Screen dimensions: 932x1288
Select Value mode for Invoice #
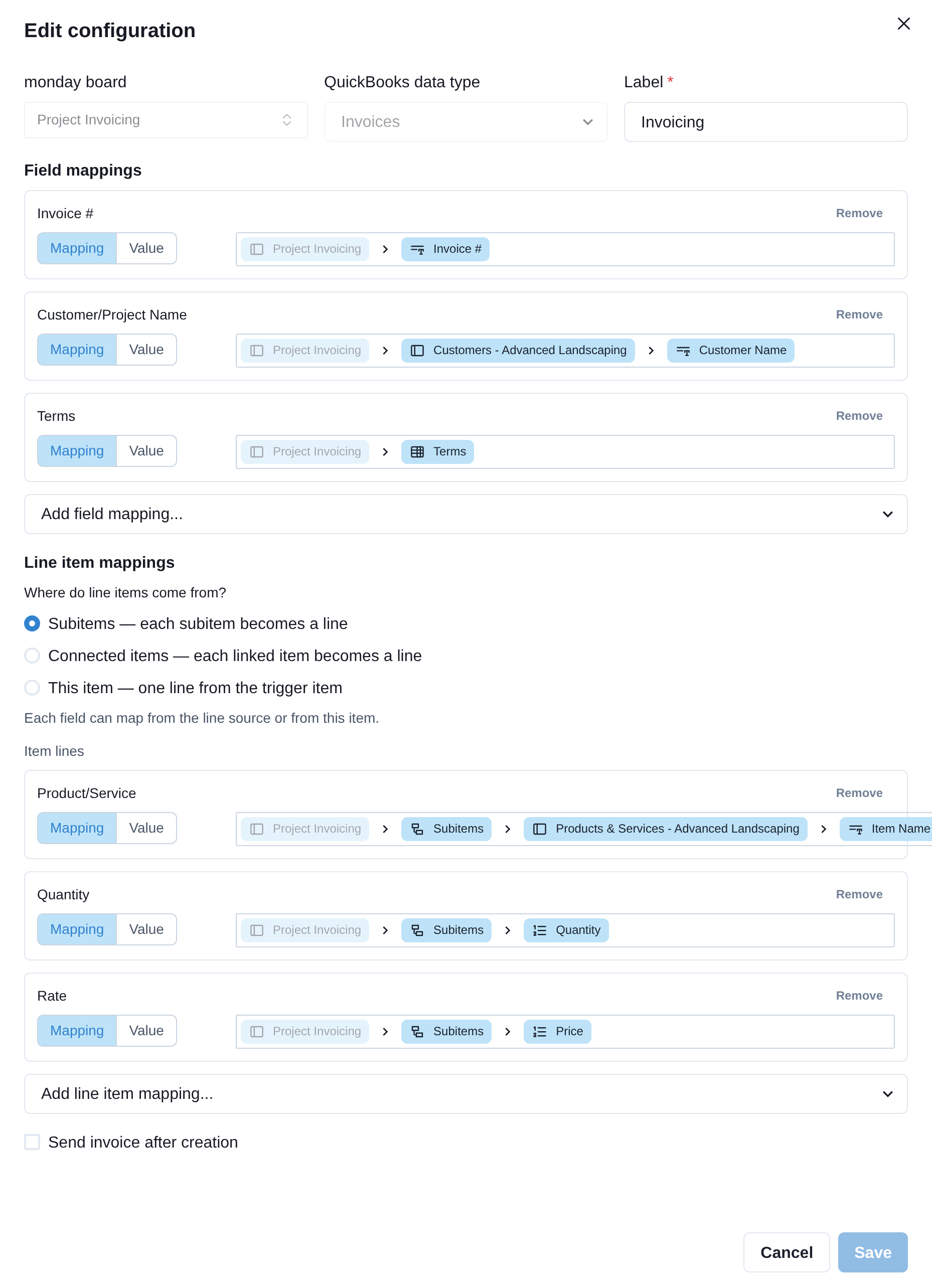coord(146,248)
